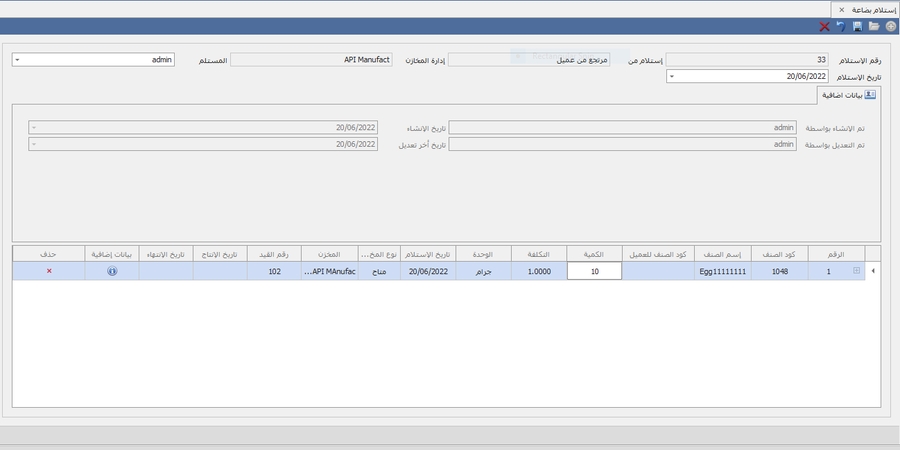Delete row 1 using red x icon

(x=49, y=271)
